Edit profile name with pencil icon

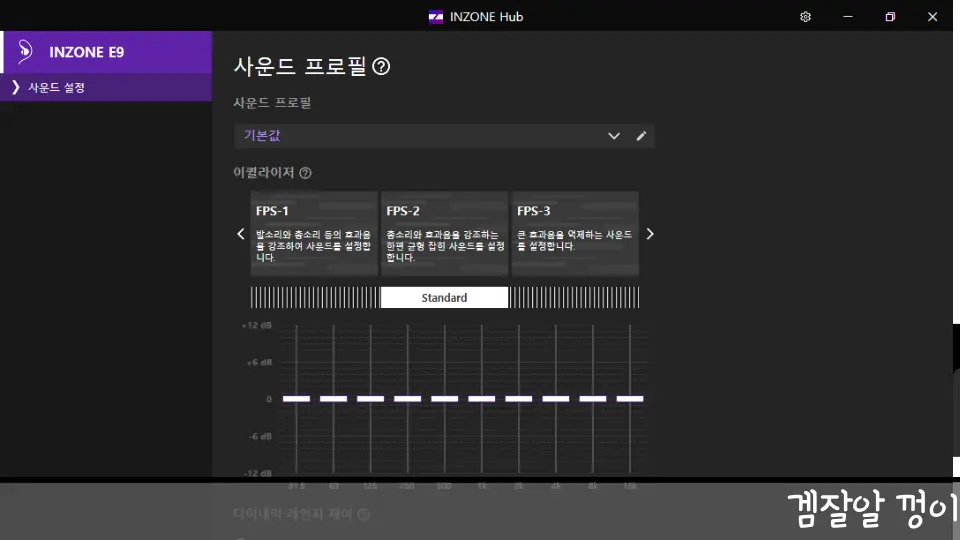[x=641, y=136]
